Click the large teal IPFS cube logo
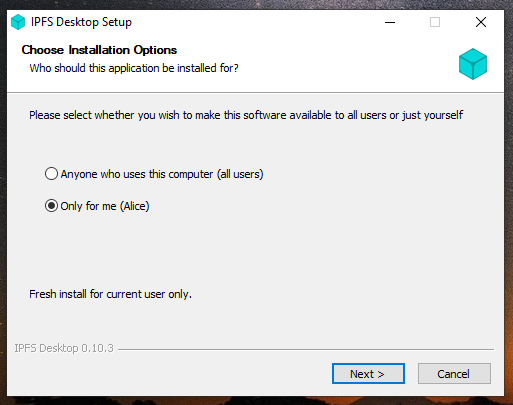 click(x=473, y=64)
